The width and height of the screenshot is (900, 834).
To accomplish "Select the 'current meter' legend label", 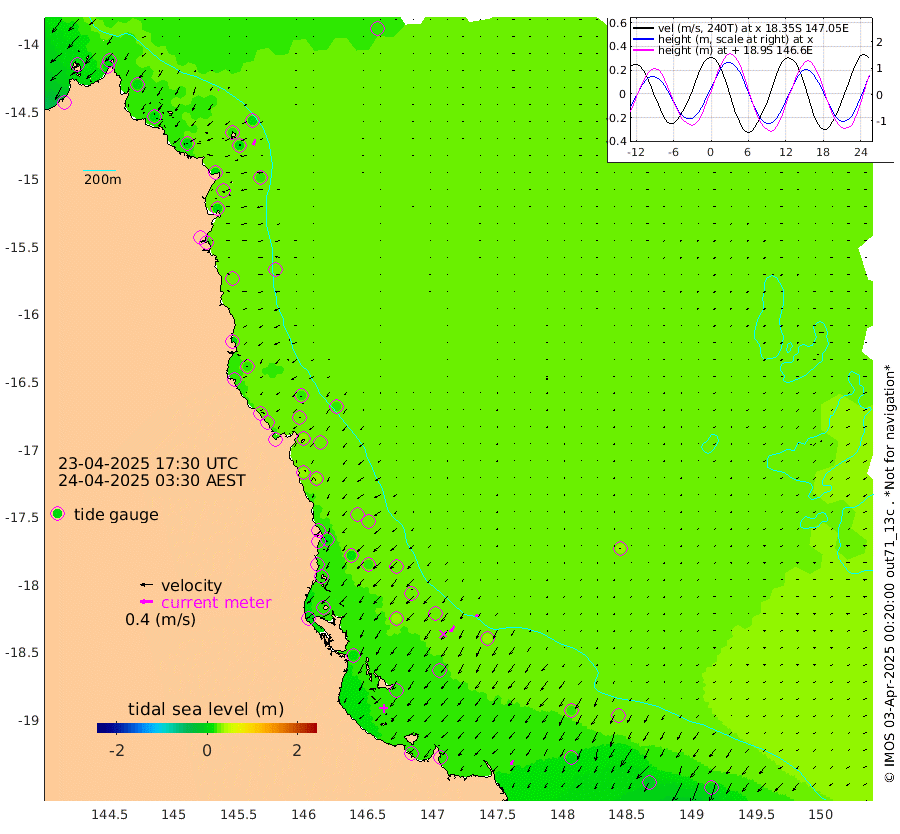I will point(216,603).
